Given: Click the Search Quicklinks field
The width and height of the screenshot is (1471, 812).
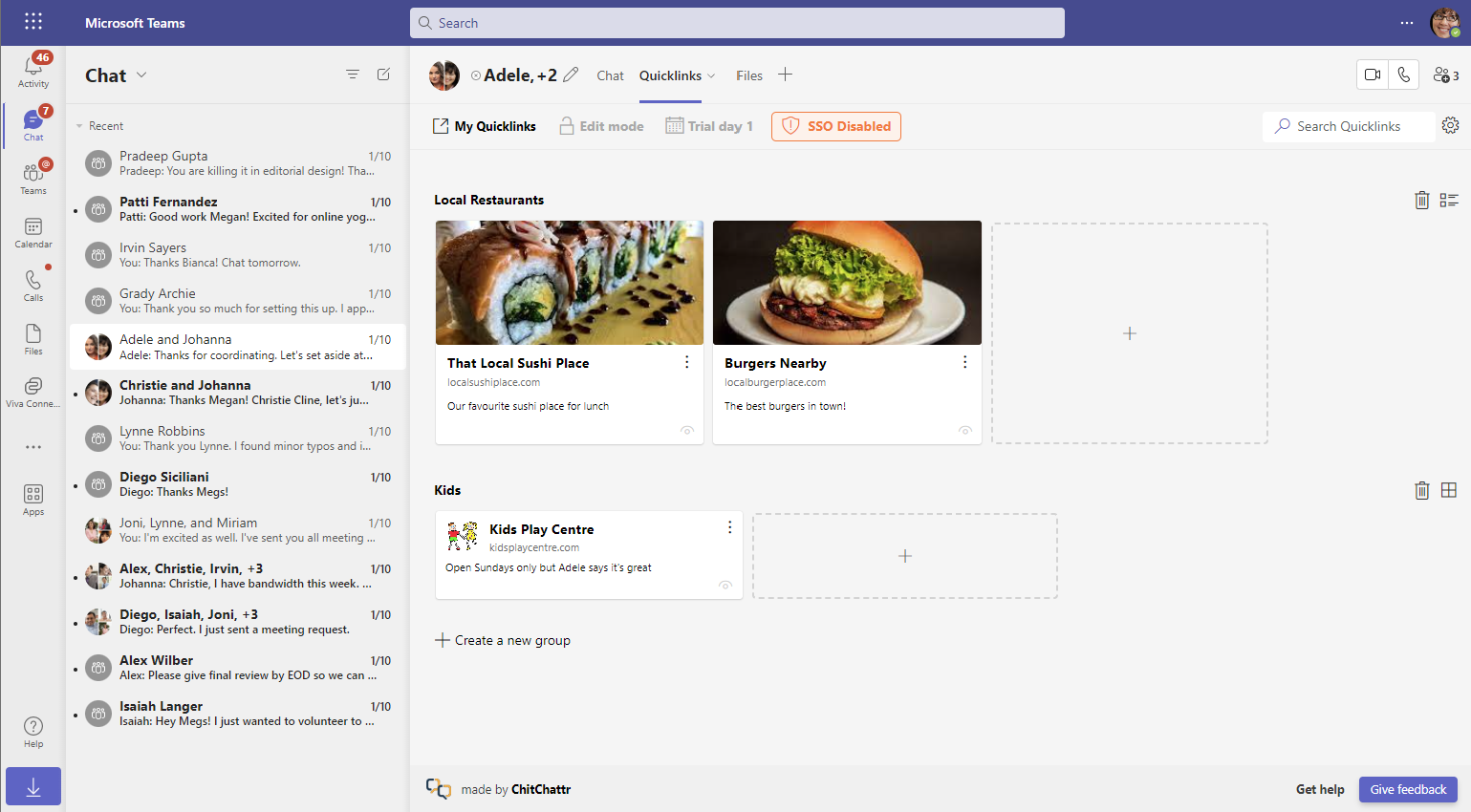Looking at the screenshot, I should tap(1349, 126).
